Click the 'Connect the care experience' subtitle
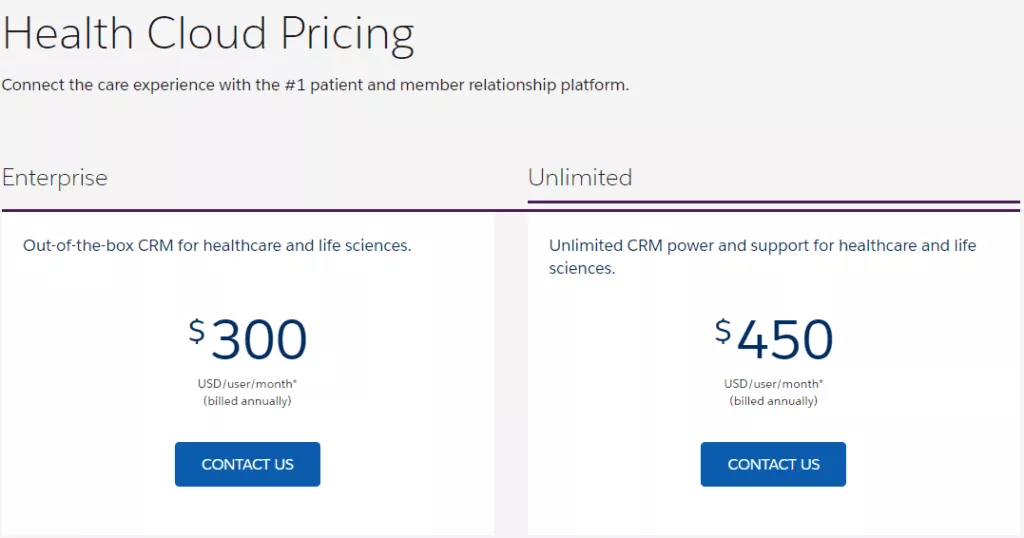This screenshot has width=1024, height=538. tap(315, 85)
